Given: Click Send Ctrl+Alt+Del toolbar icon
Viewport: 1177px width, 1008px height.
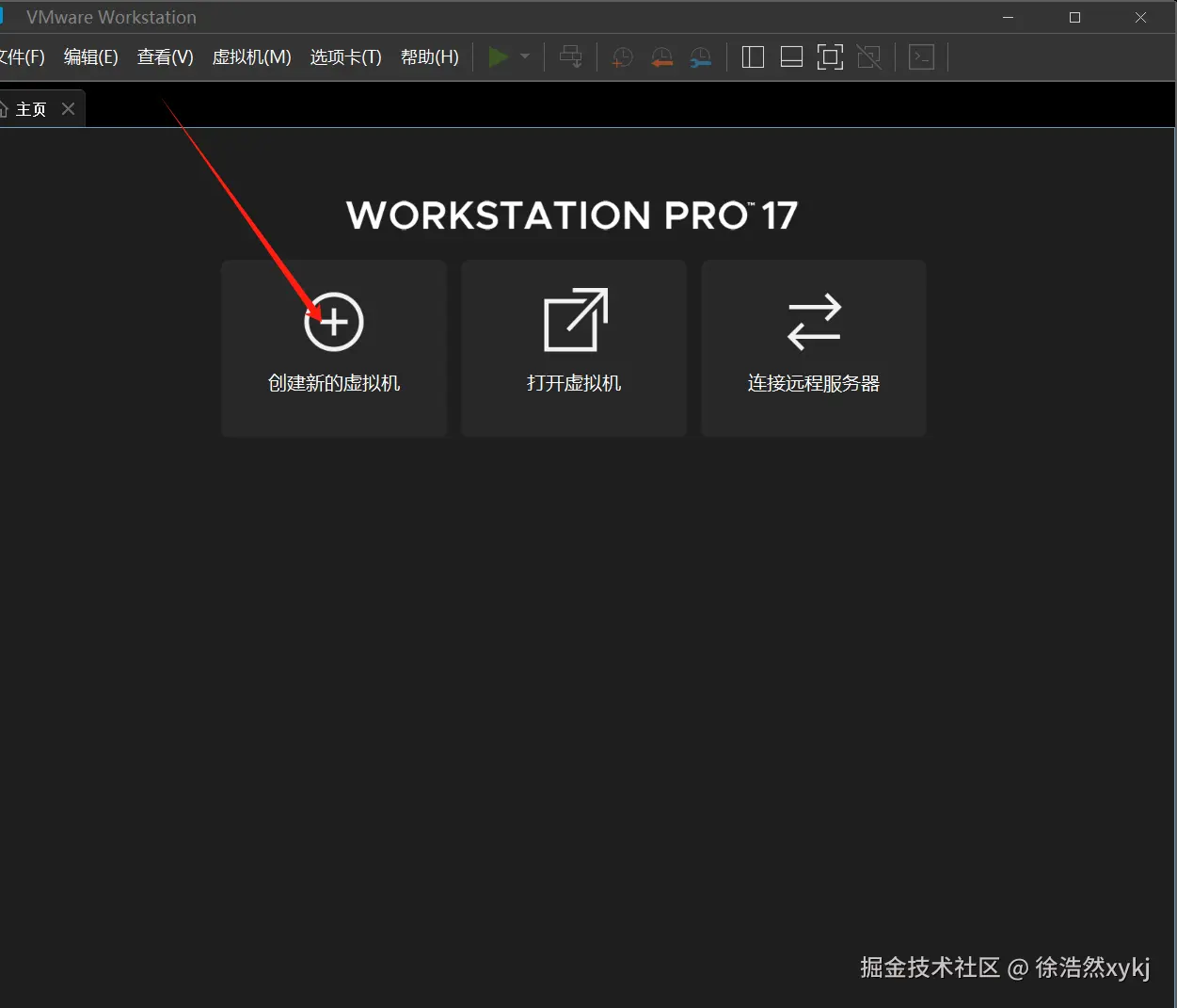Looking at the screenshot, I should [x=570, y=57].
